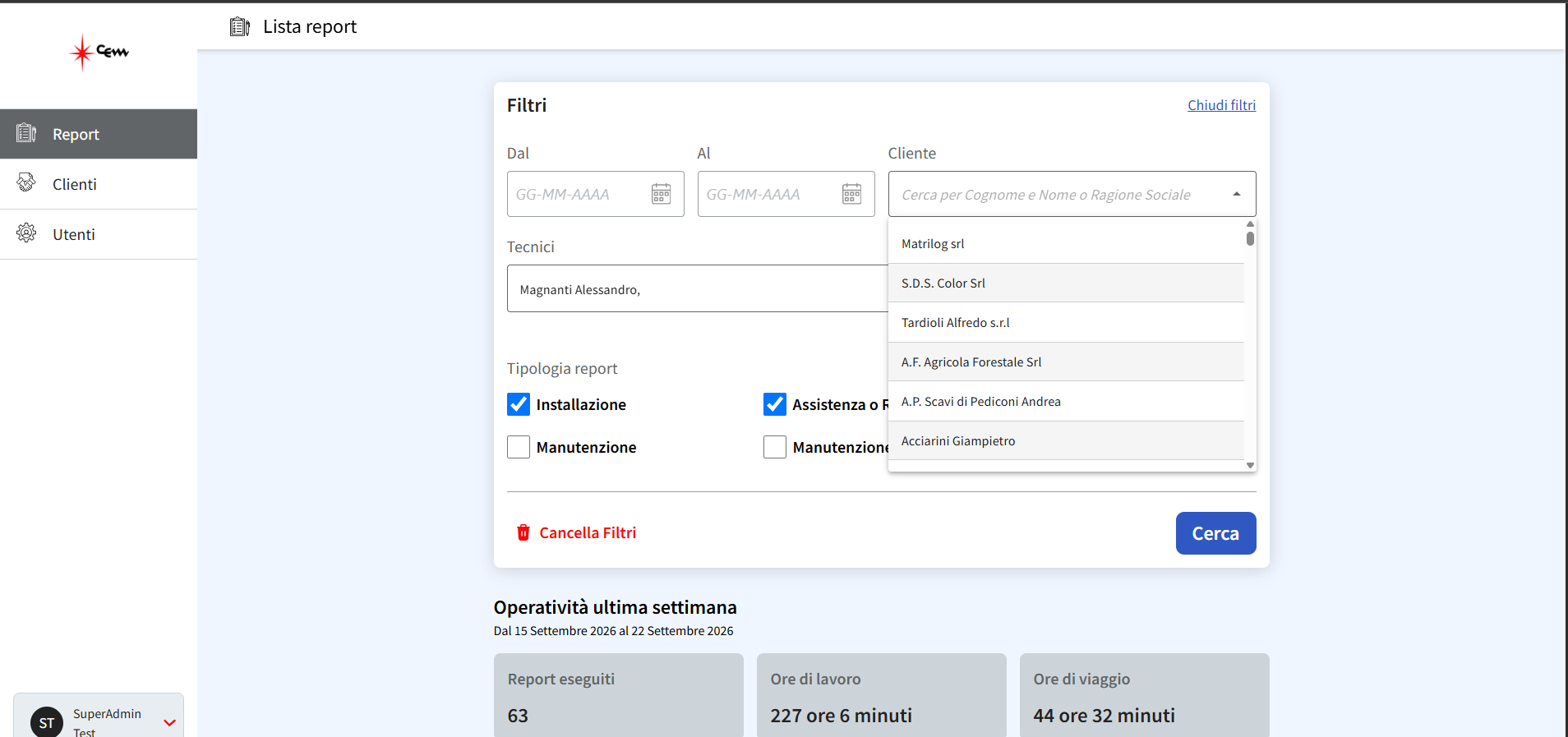This screenshot has height=737, width=1568.
Task: Open the Al date calendar picker
Action: (851, 194)
